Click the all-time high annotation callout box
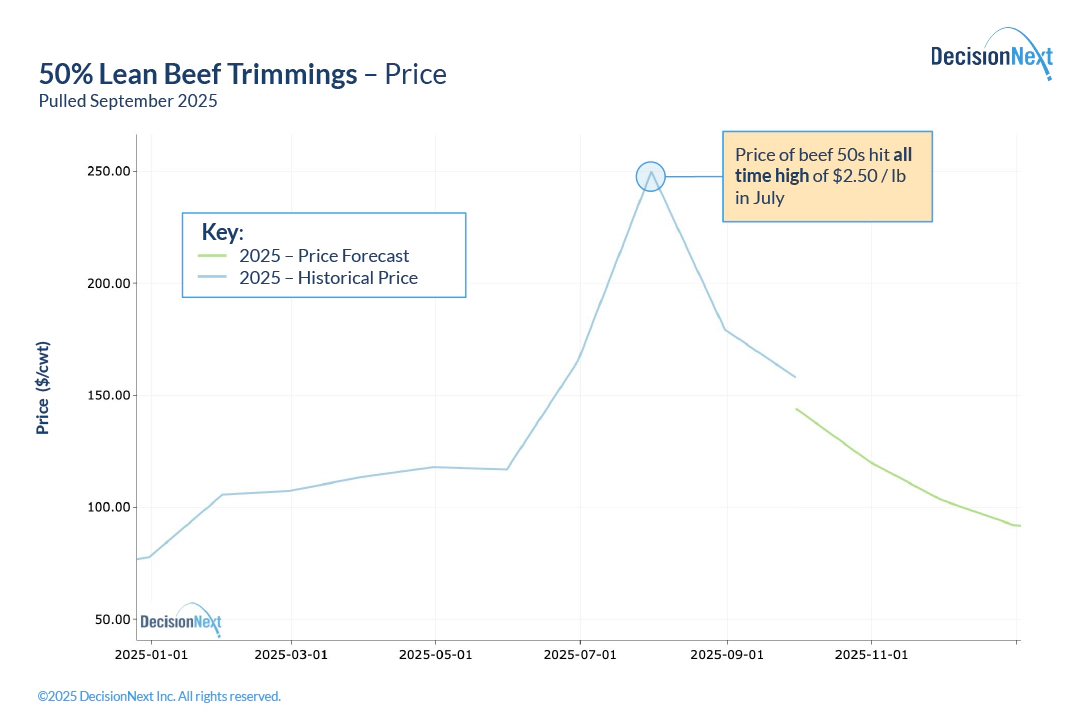1080x720 pixels. click(x=827, y=176)
